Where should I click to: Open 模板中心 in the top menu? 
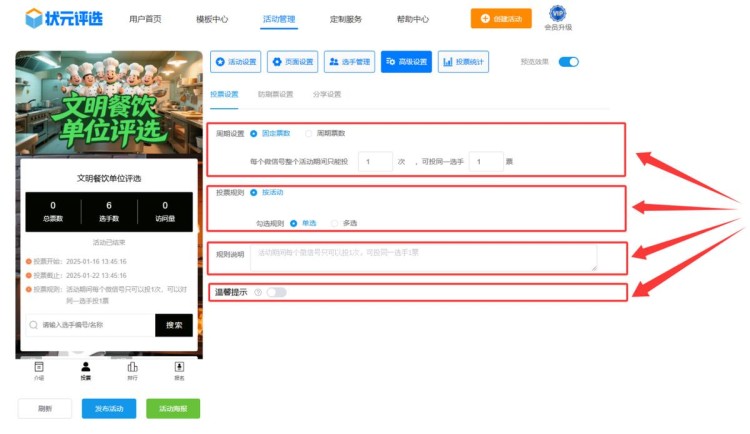point(211,19)
